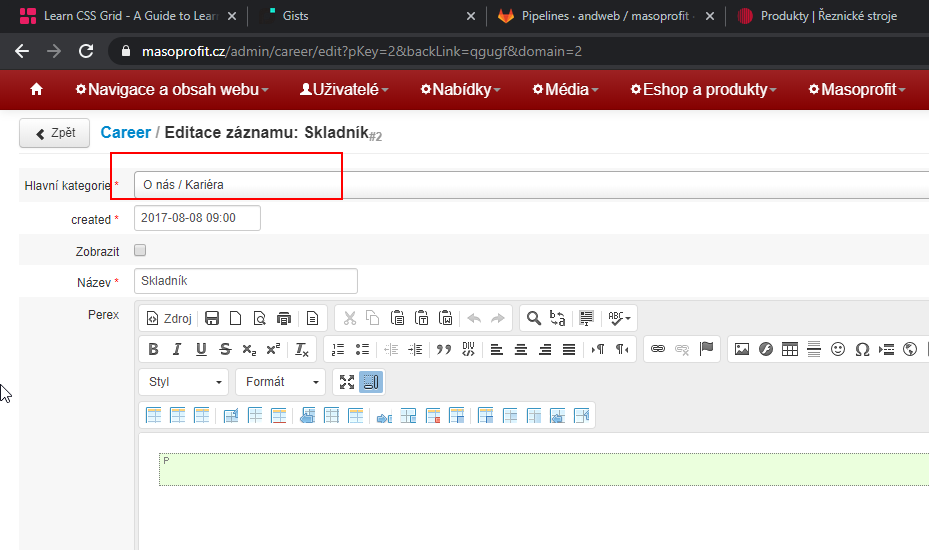The image size is (929, 550).
Task: Toggle Subscript formatting
Action: (x=249, y=349)
